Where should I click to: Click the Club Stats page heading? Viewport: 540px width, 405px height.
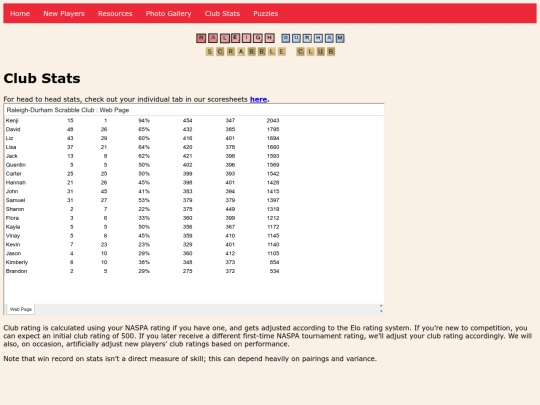coord(42,79)
